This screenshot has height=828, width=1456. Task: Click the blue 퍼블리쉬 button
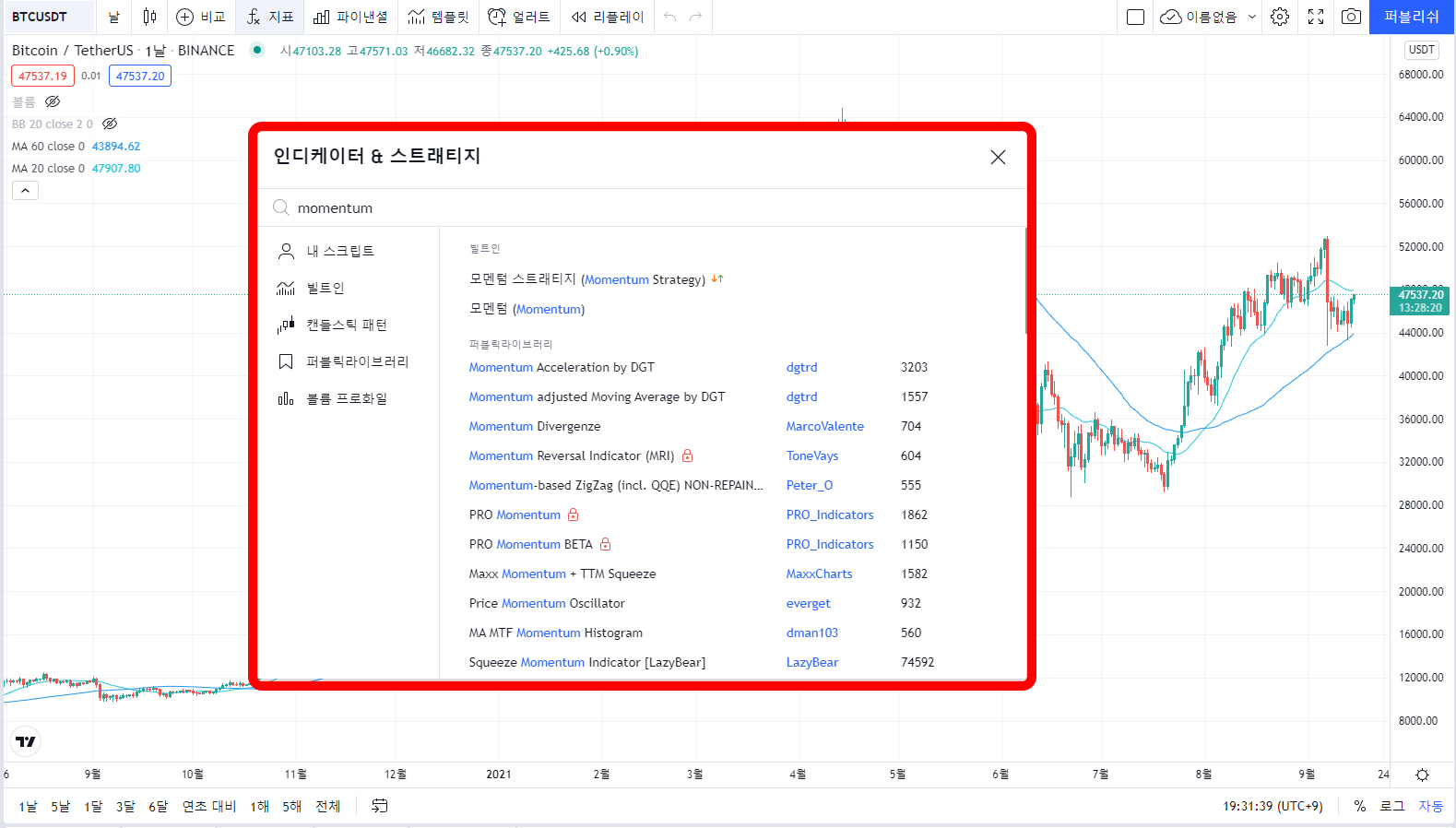click(1411, 17)
